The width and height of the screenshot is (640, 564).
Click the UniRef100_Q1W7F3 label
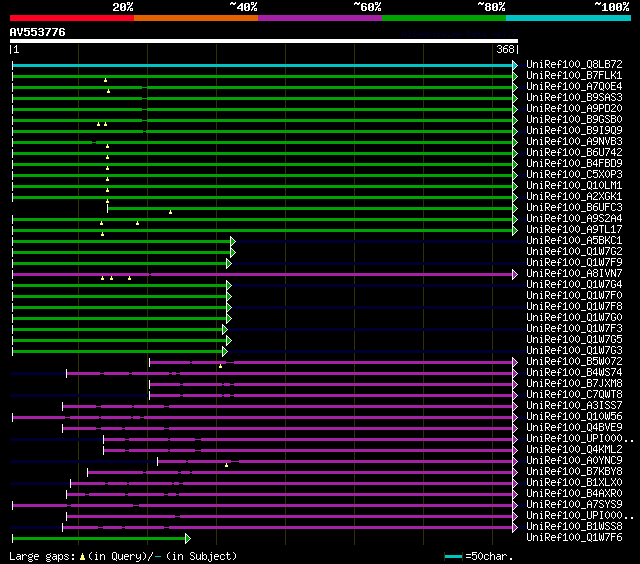574,329
